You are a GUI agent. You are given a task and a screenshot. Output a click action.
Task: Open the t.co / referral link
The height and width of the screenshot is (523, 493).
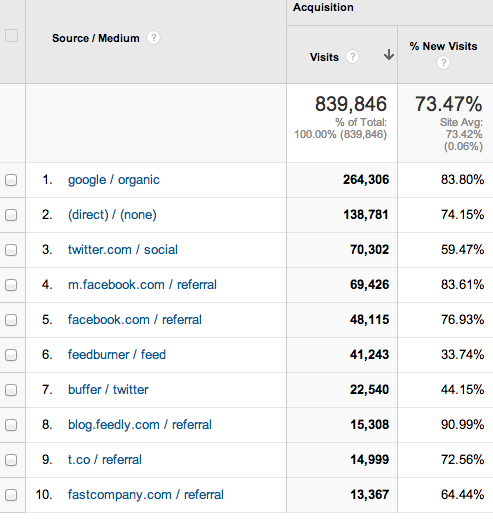pos(105,460)
